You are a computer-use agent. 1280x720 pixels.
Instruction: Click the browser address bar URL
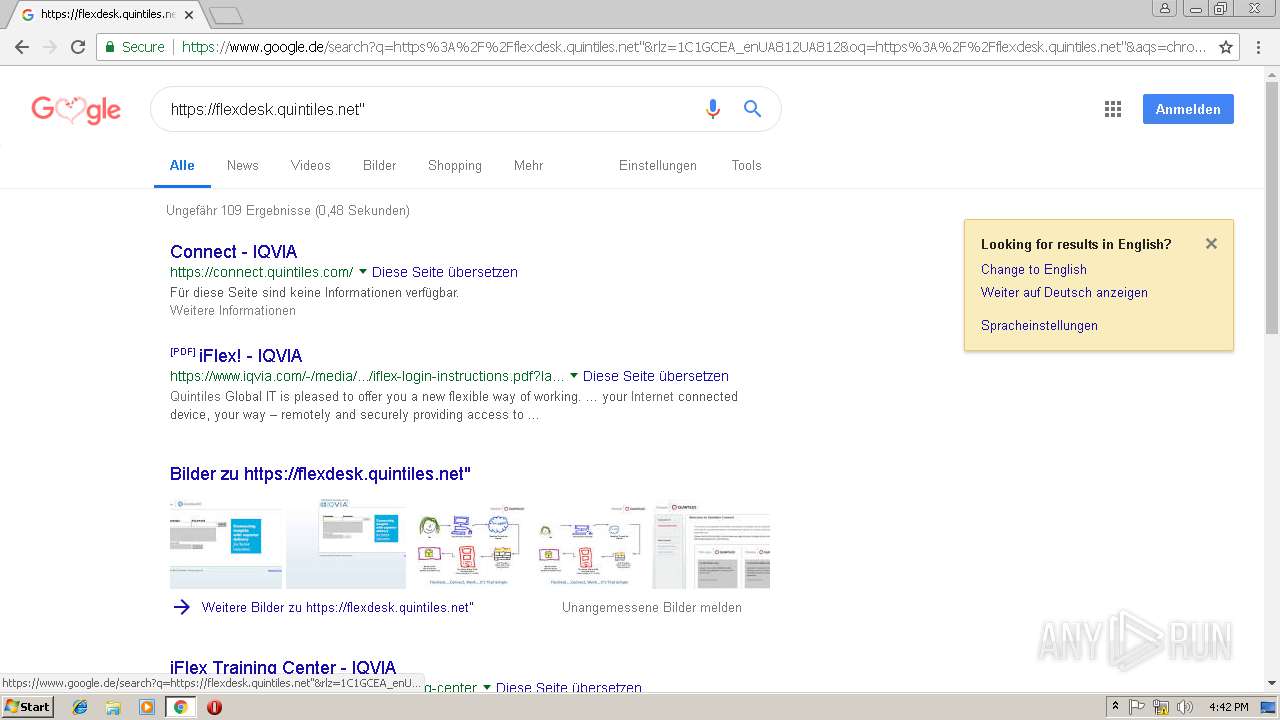click(694, 47)
